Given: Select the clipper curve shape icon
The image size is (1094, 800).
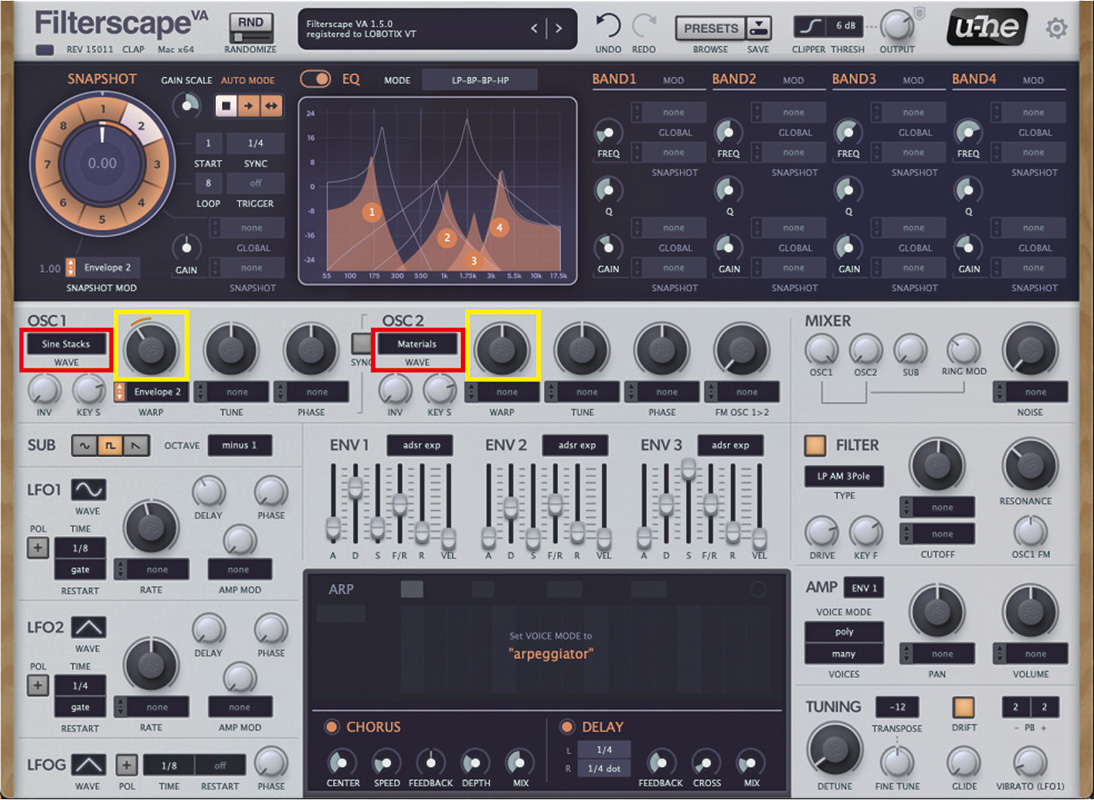Looking at the screenshot, I should tap(810, 27).
